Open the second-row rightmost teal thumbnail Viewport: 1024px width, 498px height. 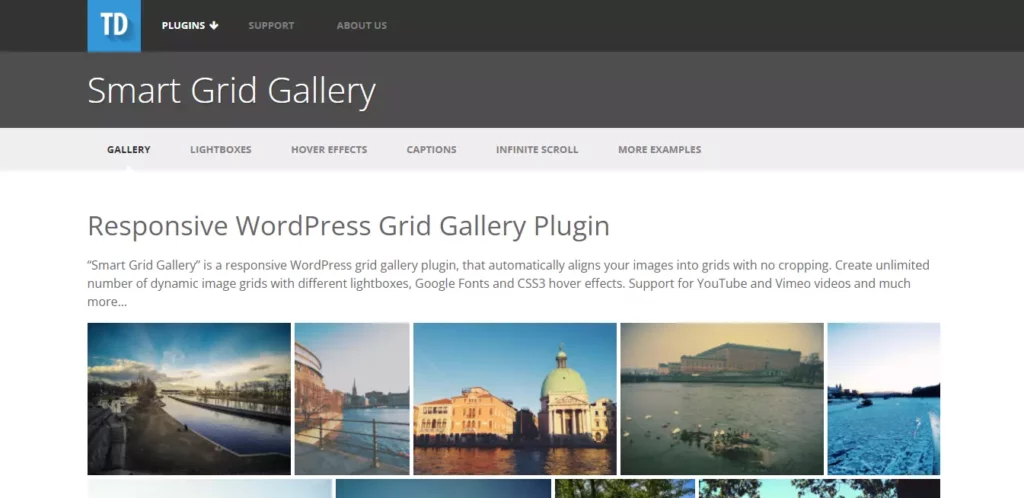(819, 489)
